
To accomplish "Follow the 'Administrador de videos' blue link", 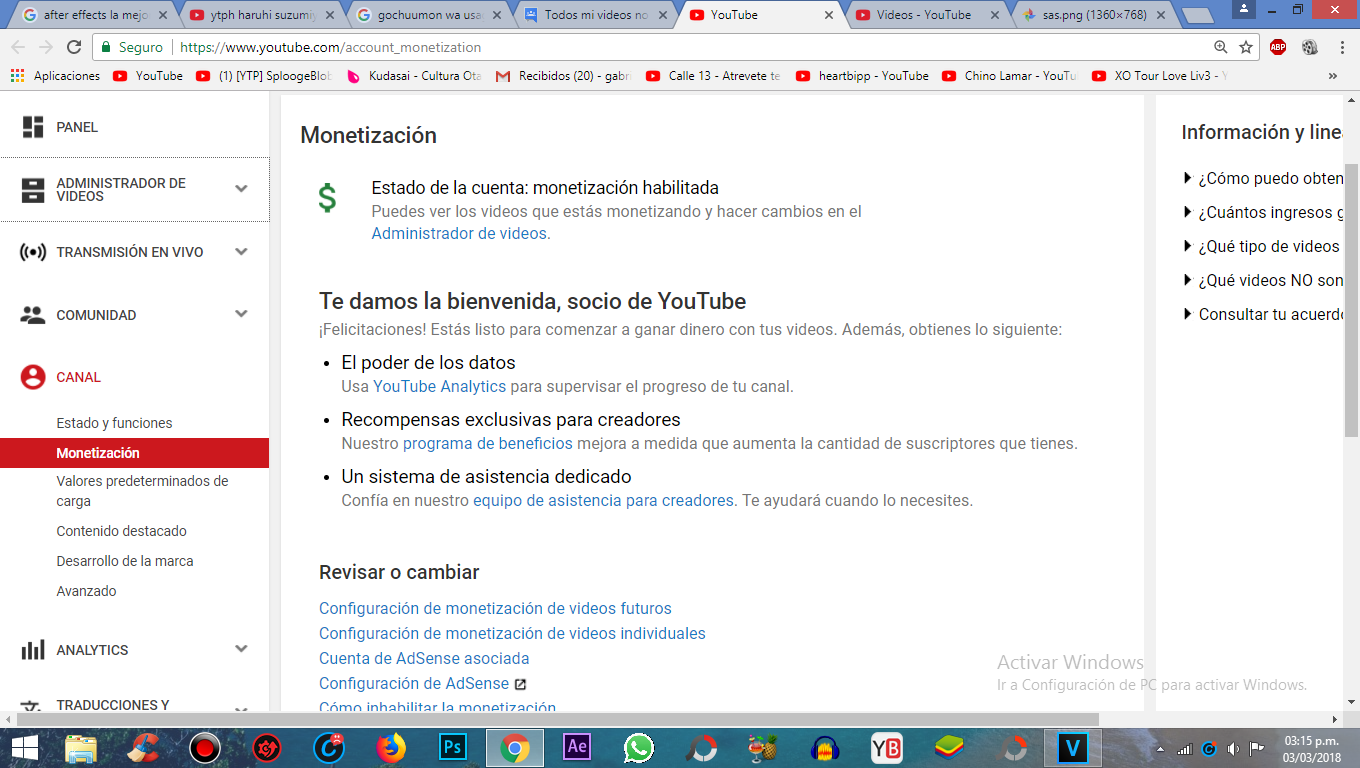I will pyautogui.click(x=459, y=233).
